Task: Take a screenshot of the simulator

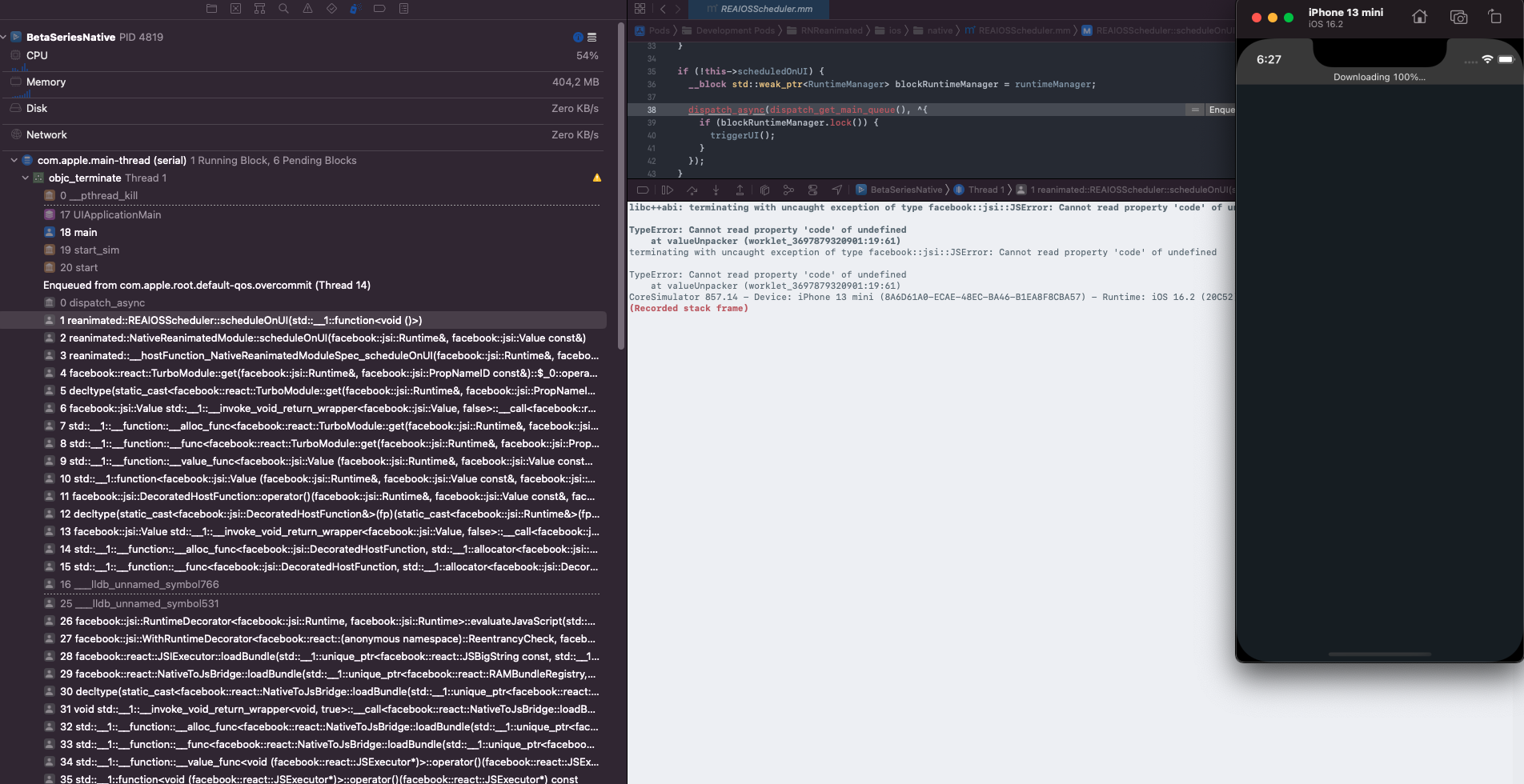Action: pos(1458,16)
